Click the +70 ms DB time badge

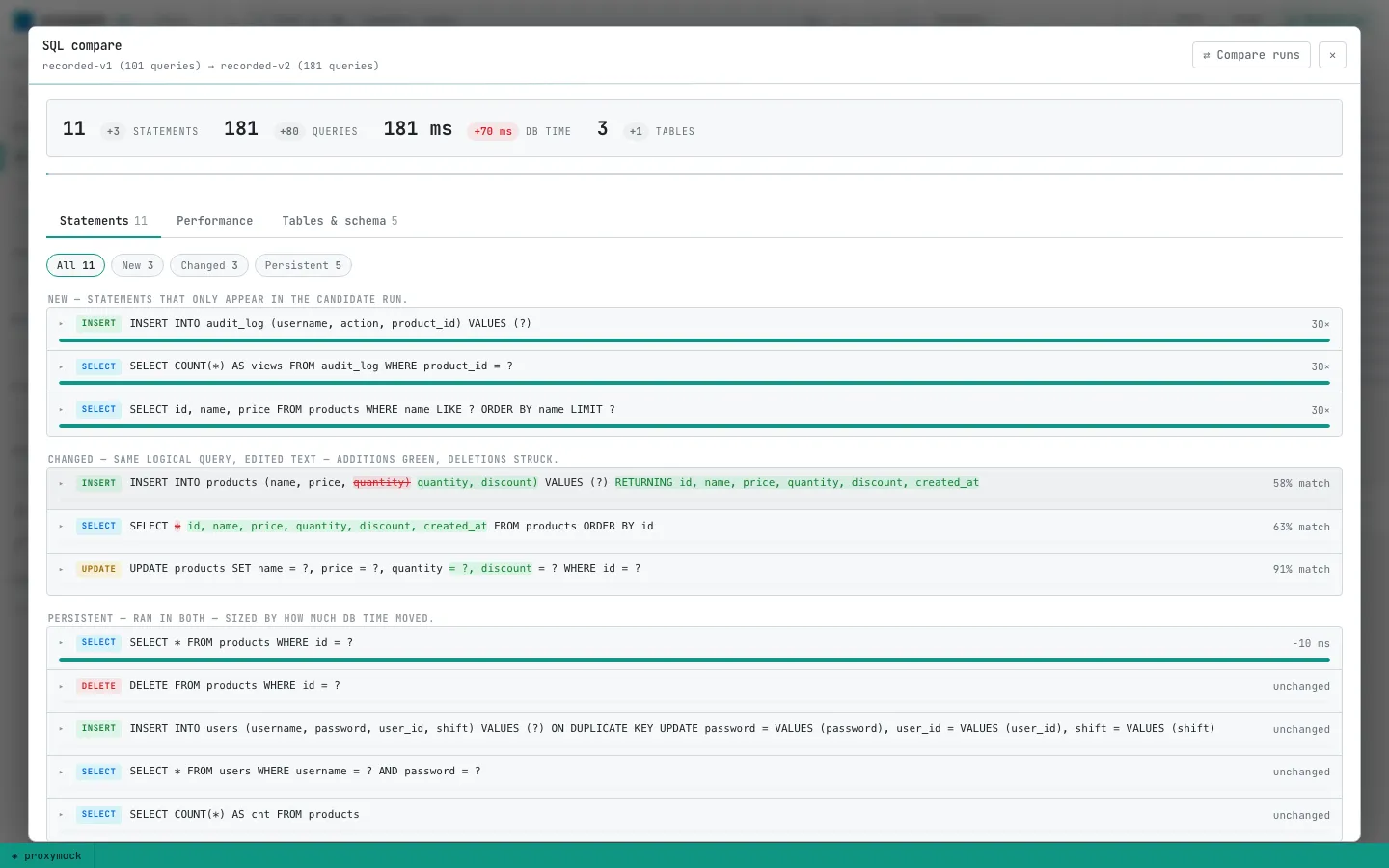tap(493, 131)
